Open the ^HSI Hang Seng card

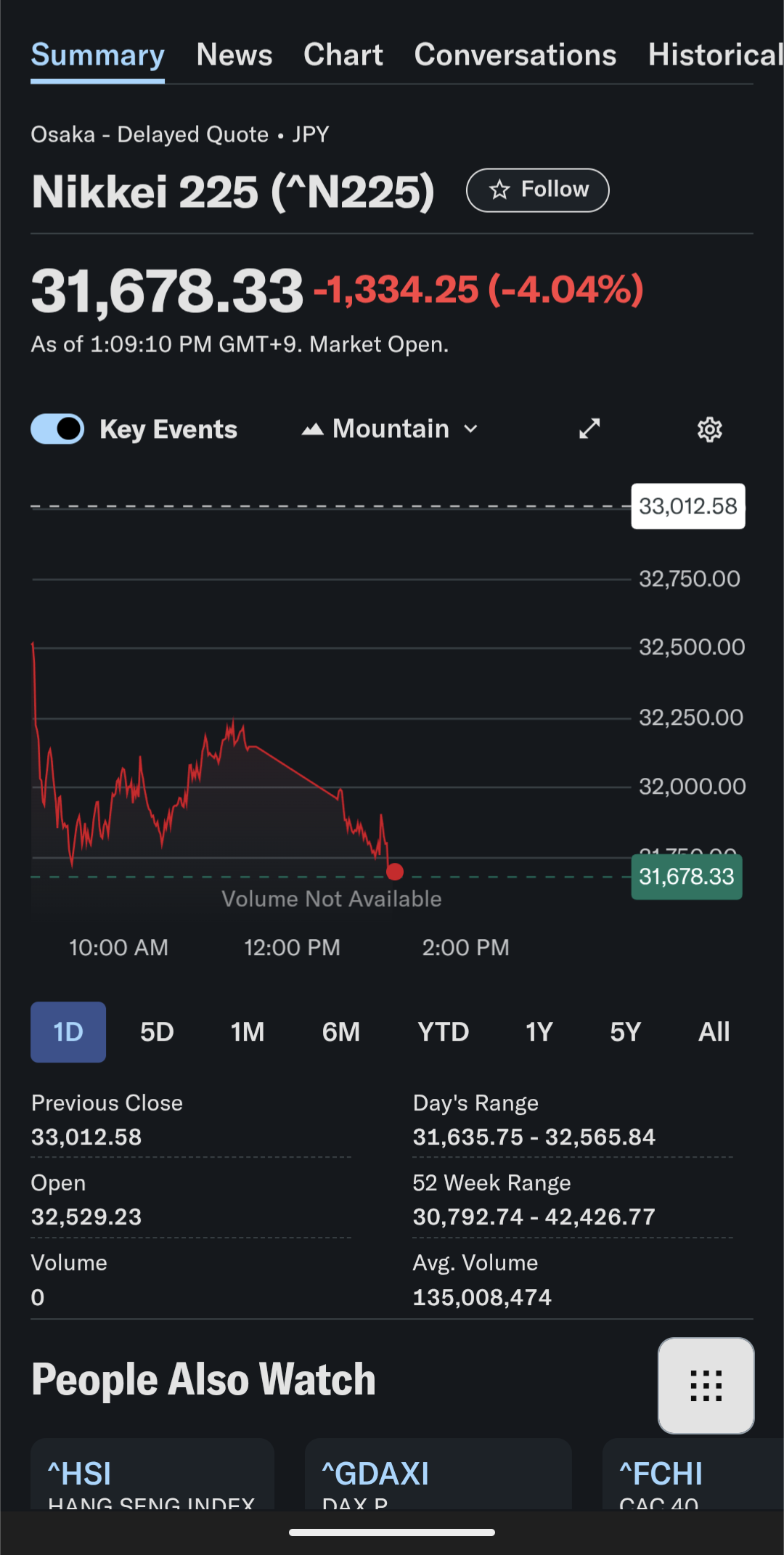152,1474
